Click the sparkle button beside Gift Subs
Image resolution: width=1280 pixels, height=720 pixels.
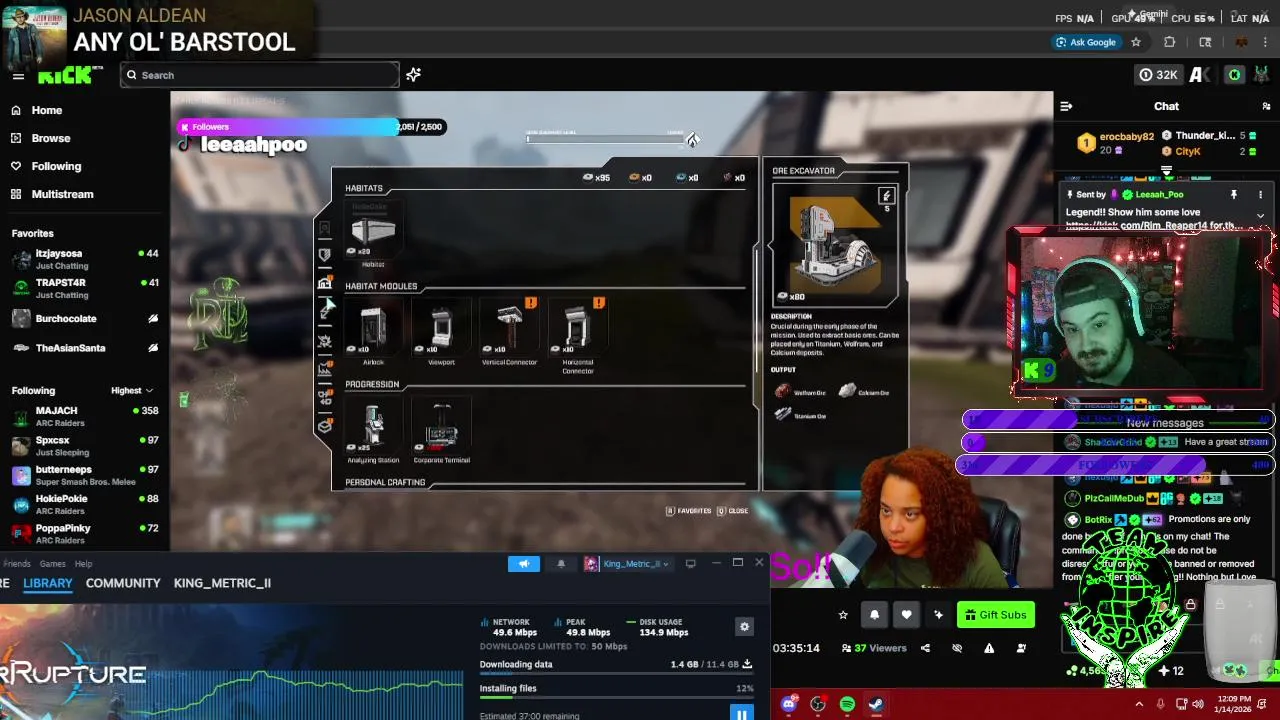tap(938, 615)
